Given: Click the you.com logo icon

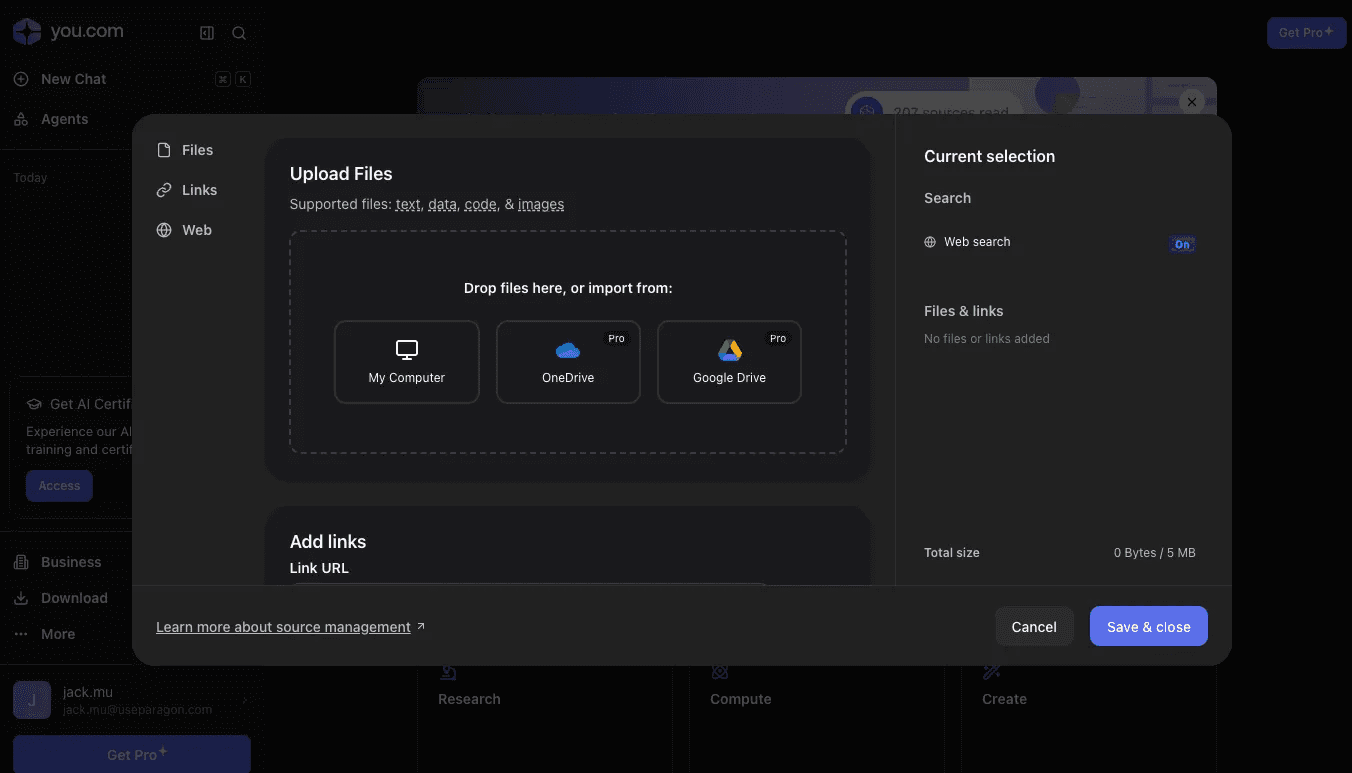Looking at the screenshot, I should (27, 32).
